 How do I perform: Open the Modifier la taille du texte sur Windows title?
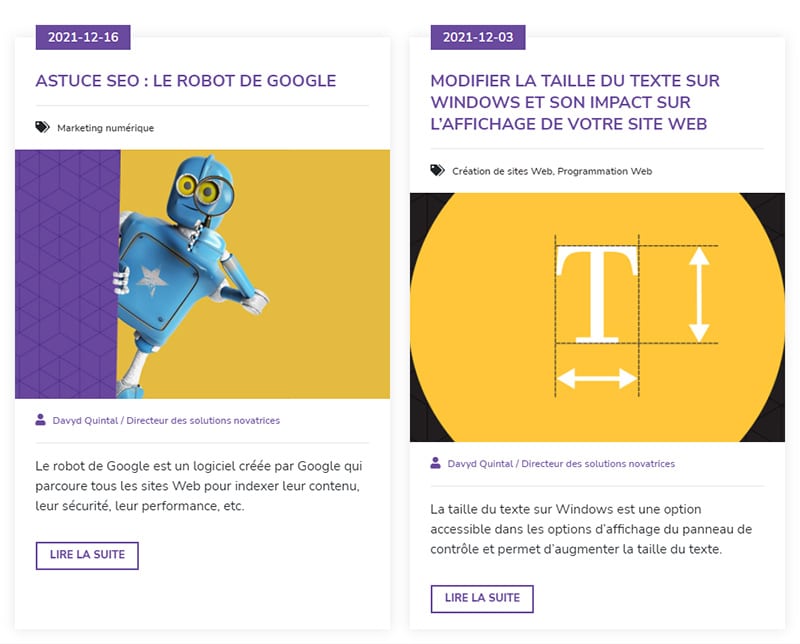[x=575, y=102]
